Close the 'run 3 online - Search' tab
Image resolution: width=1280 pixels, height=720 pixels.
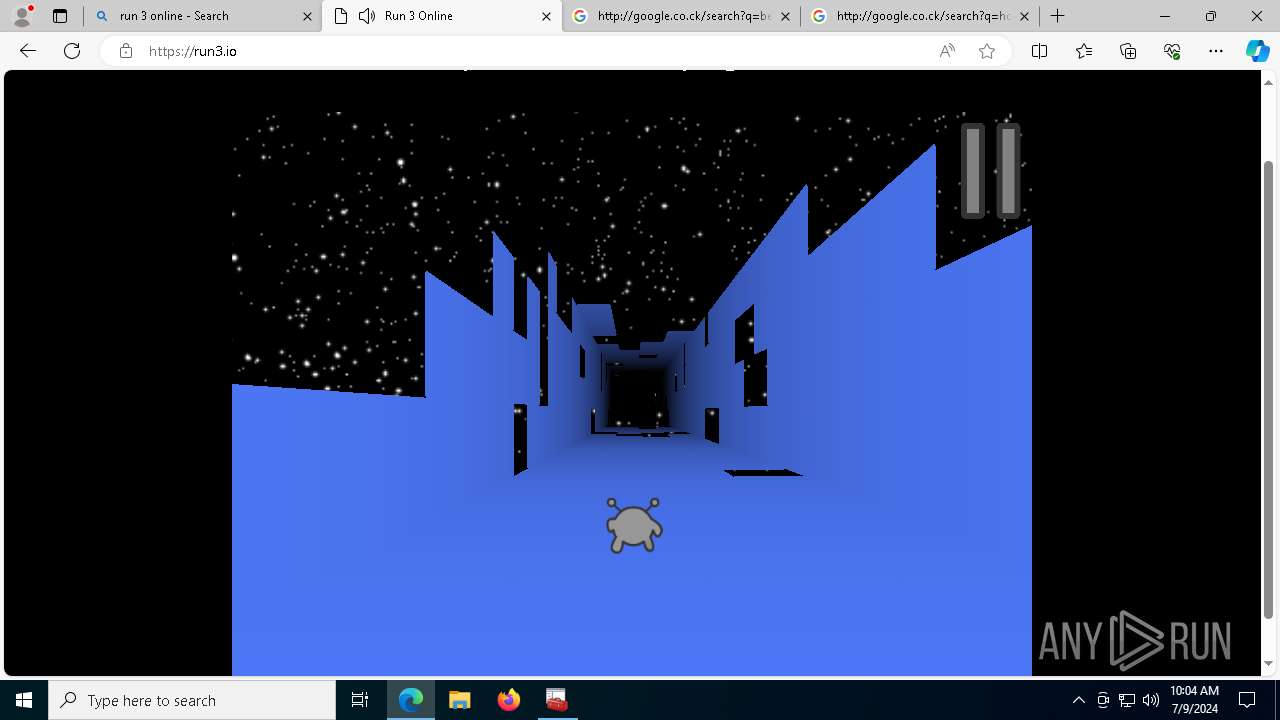click(x=307, y=16)
